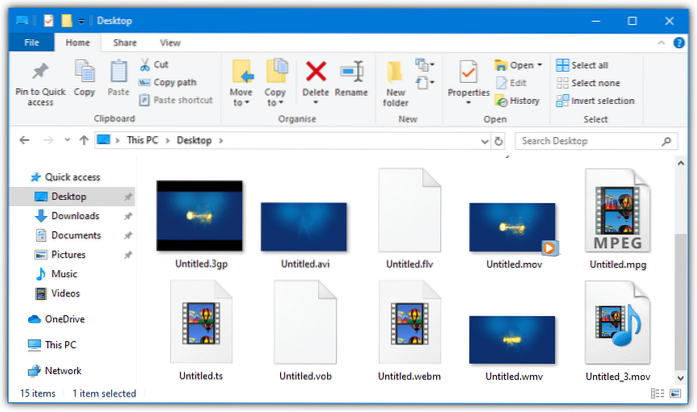
Task: Open Documents in navigation pane
Action: point(76,236)
